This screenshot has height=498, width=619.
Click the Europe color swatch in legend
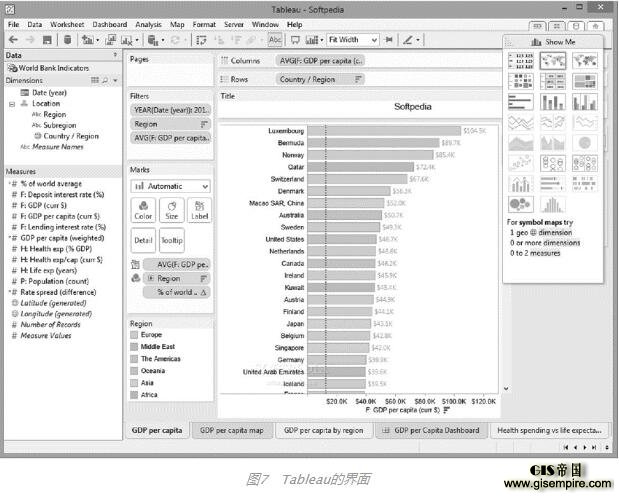pos(134,335)
